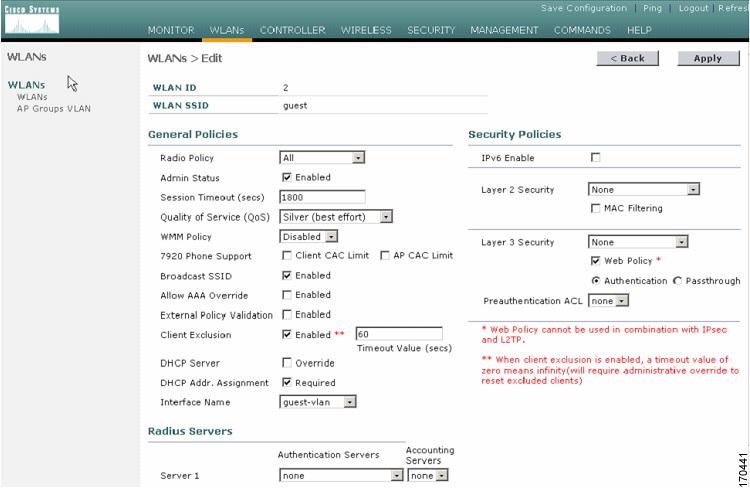This screenshot has height=492, width=750.
Task: Open Preauthentication ACL dropdown
Action: pyautogui.click(x=608, y=301)
